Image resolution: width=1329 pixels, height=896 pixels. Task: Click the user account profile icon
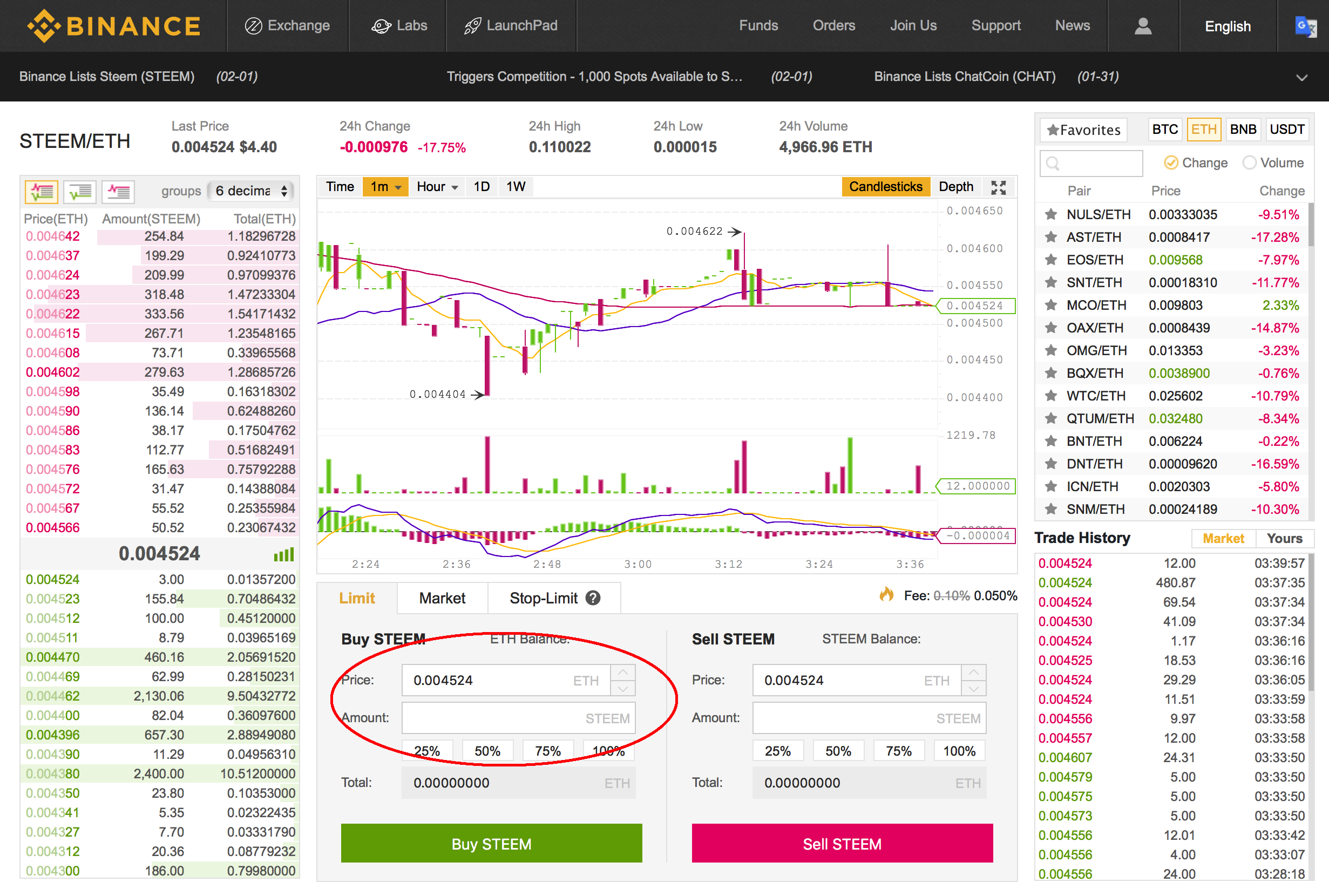tap(1143, 26)
